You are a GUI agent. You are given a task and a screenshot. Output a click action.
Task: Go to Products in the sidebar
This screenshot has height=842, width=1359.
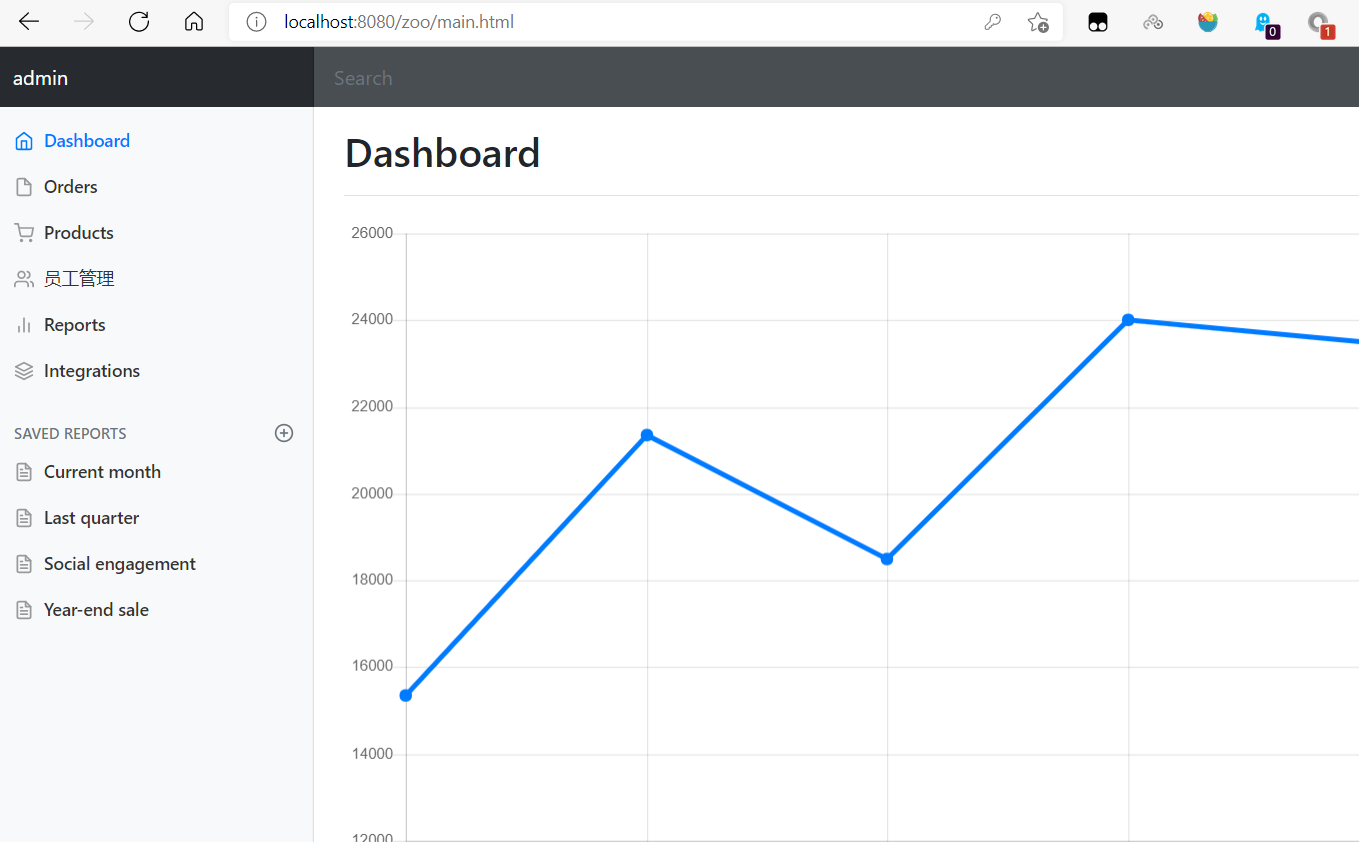coord(78,233)
